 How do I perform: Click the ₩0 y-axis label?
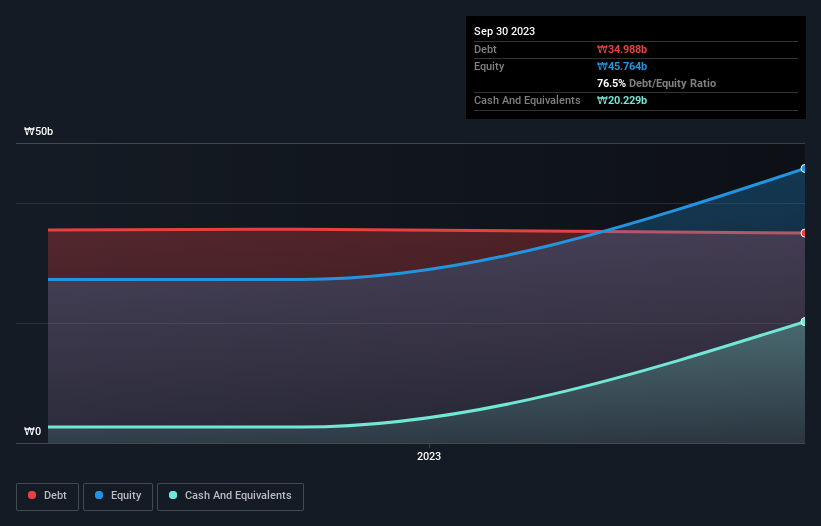pos(32,431)
